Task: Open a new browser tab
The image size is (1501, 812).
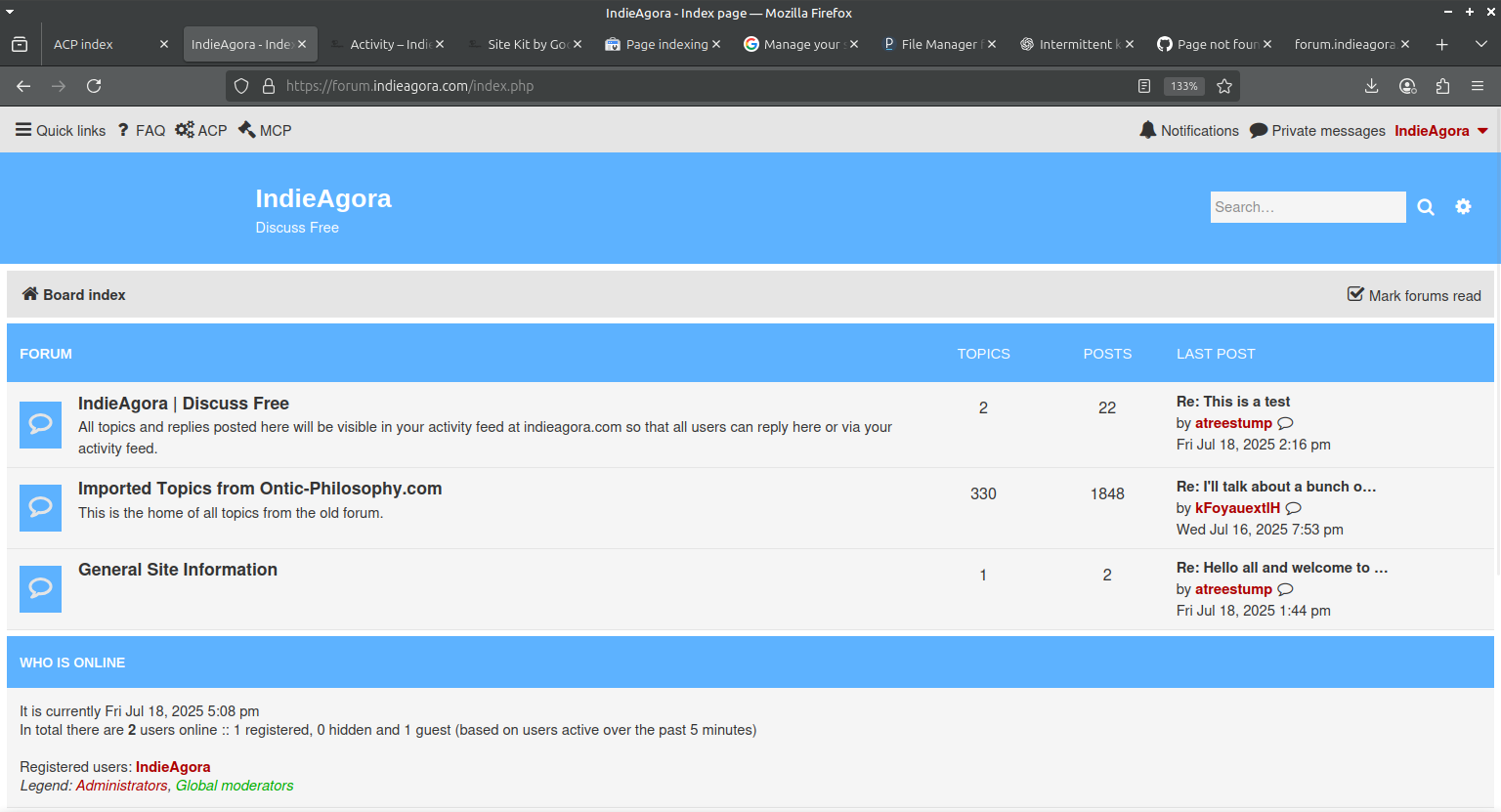Action: [1441, 44]
